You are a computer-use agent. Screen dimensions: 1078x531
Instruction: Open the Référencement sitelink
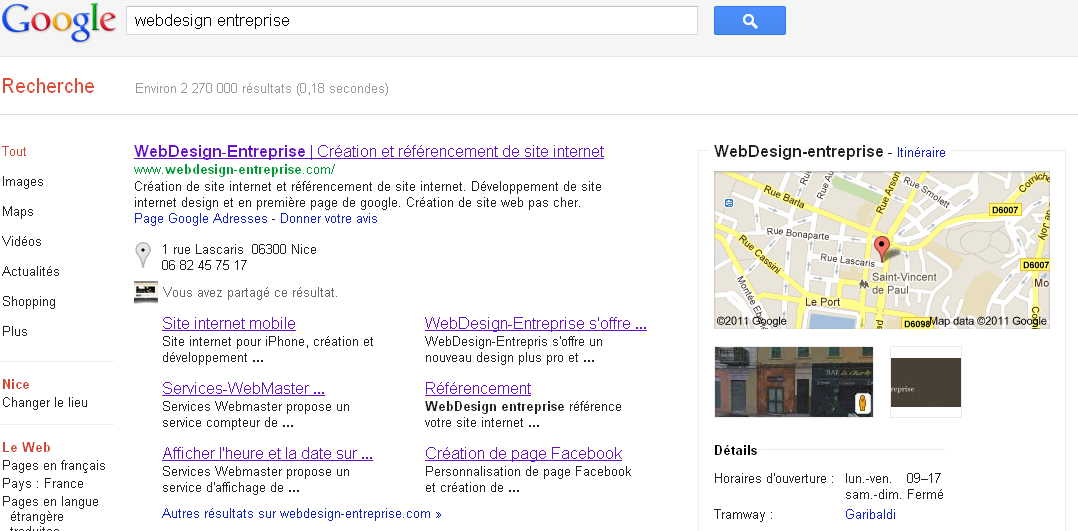pos(478,389)
